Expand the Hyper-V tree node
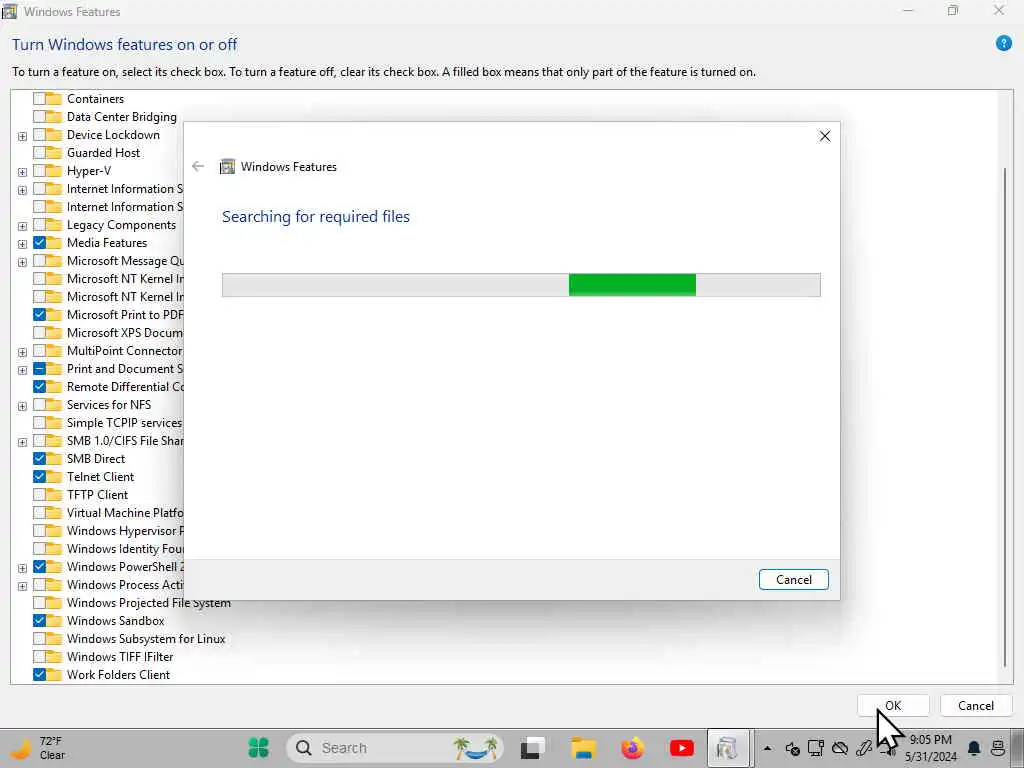1024x768 pixels. pos(22,172)
